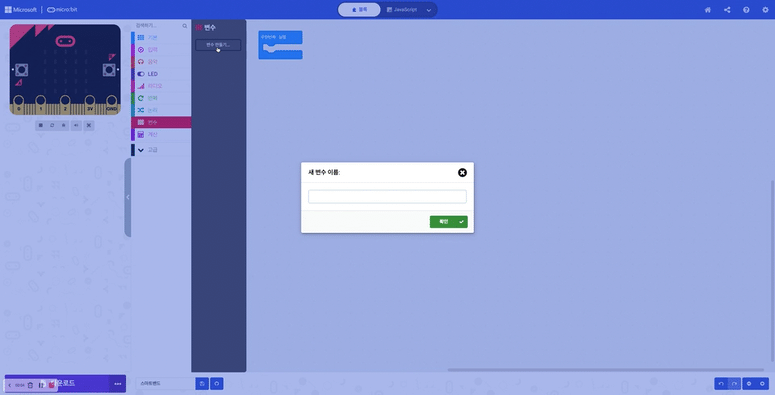Screen dimensions: 775x395
Task: Open the settings gear icon
Action: 765,10
